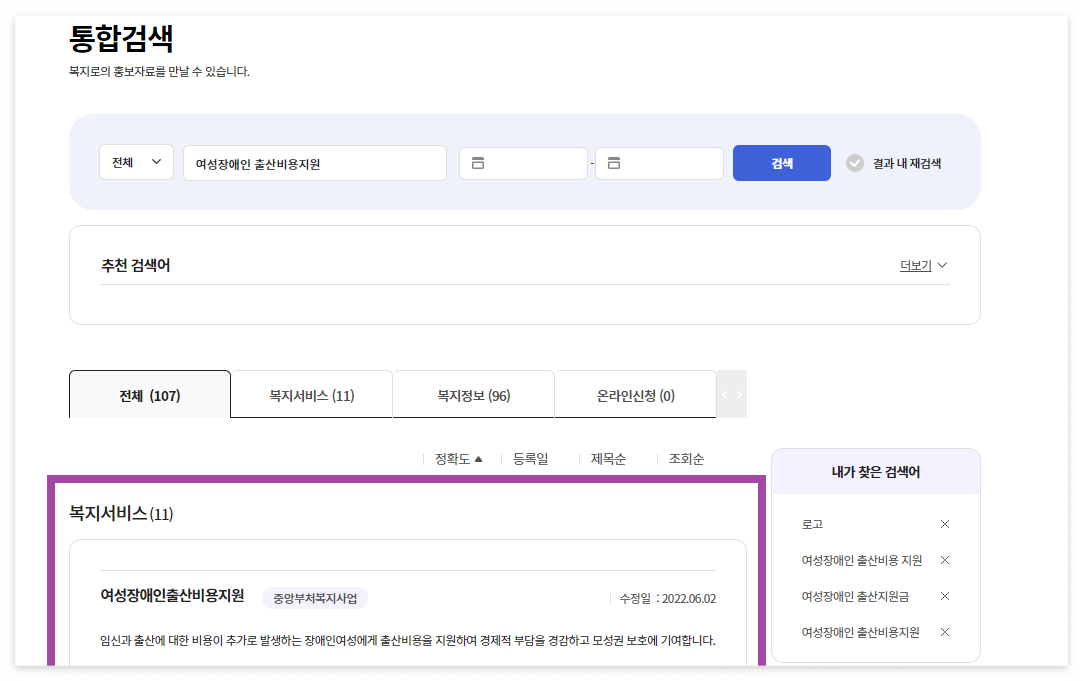The width and height of the screenshot is (1083, 681).
Task: Click the right arrow beside the tabs
Action: coord(739,394)
